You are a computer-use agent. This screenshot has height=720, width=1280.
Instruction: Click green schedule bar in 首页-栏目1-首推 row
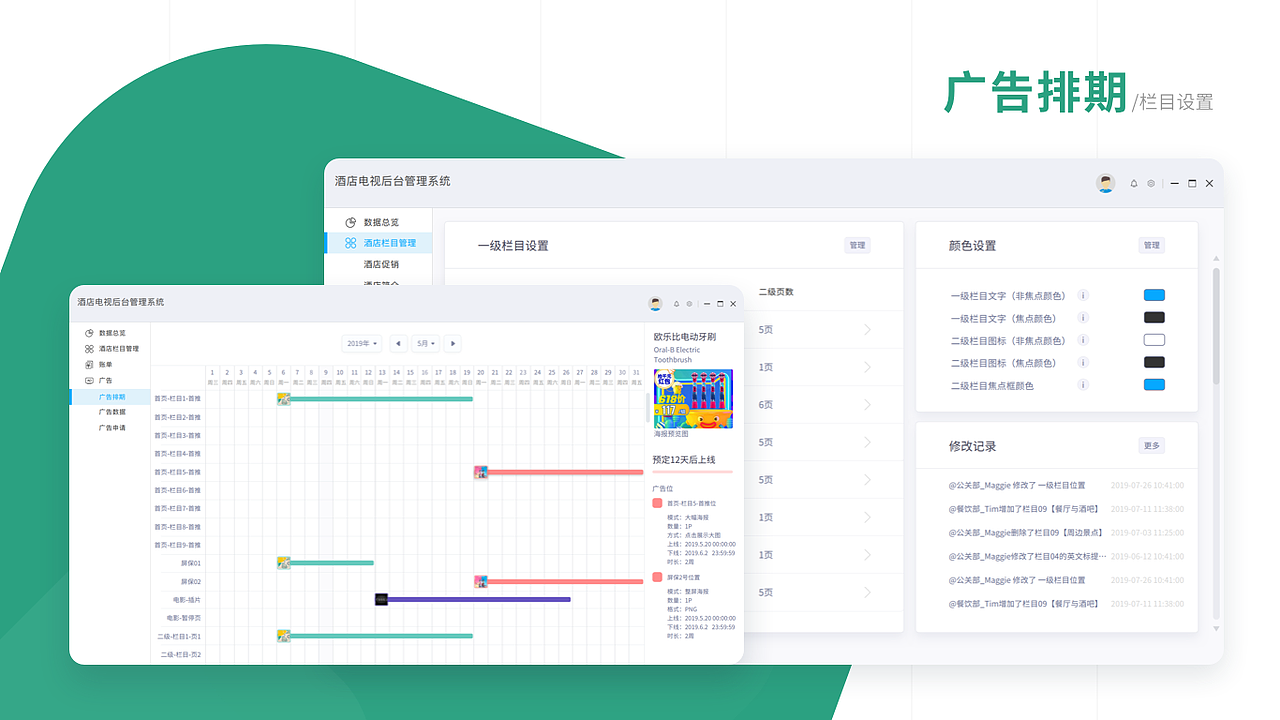click(381, 399)
